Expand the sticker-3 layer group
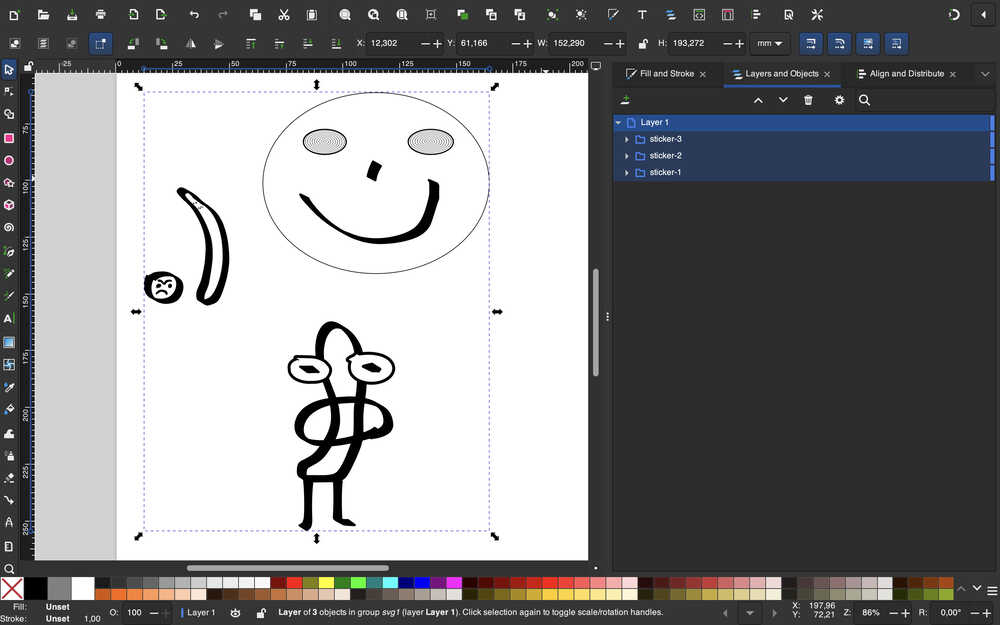Viewport: 1000px width, 625px height. tap(627, 139)
